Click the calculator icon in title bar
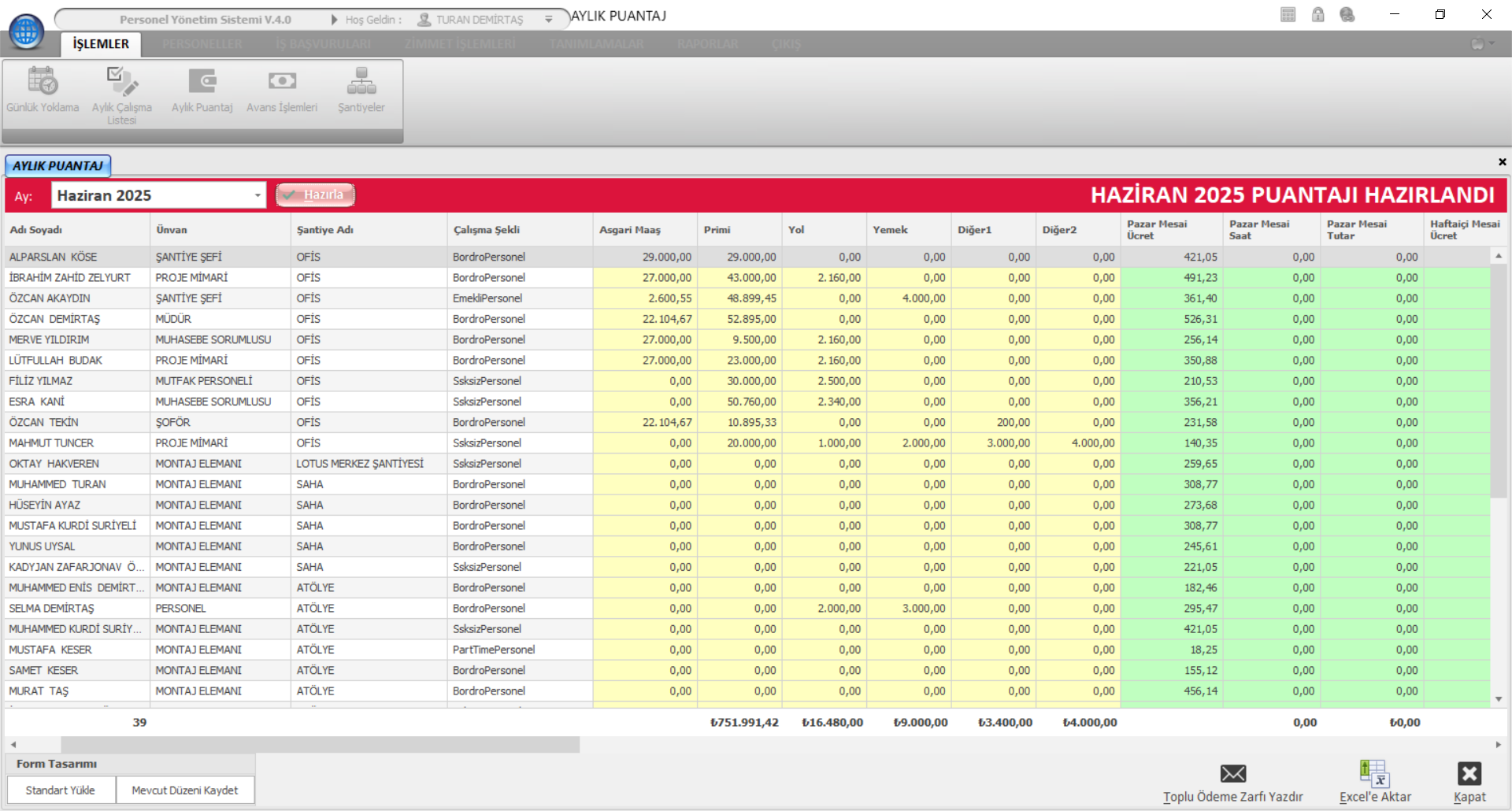This screenshot has height=811, width=1512. click(1288, 15)
